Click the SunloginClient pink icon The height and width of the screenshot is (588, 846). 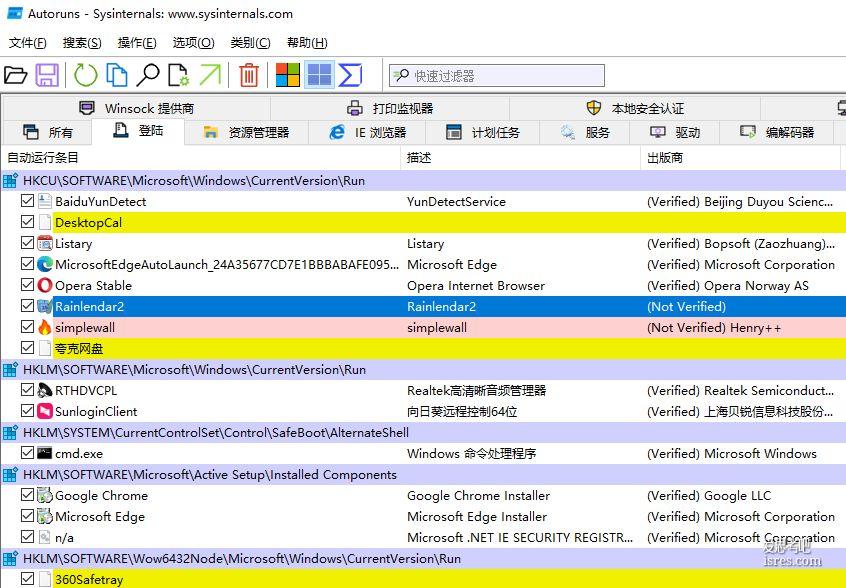pyautogui.click(x=45, y=411)
